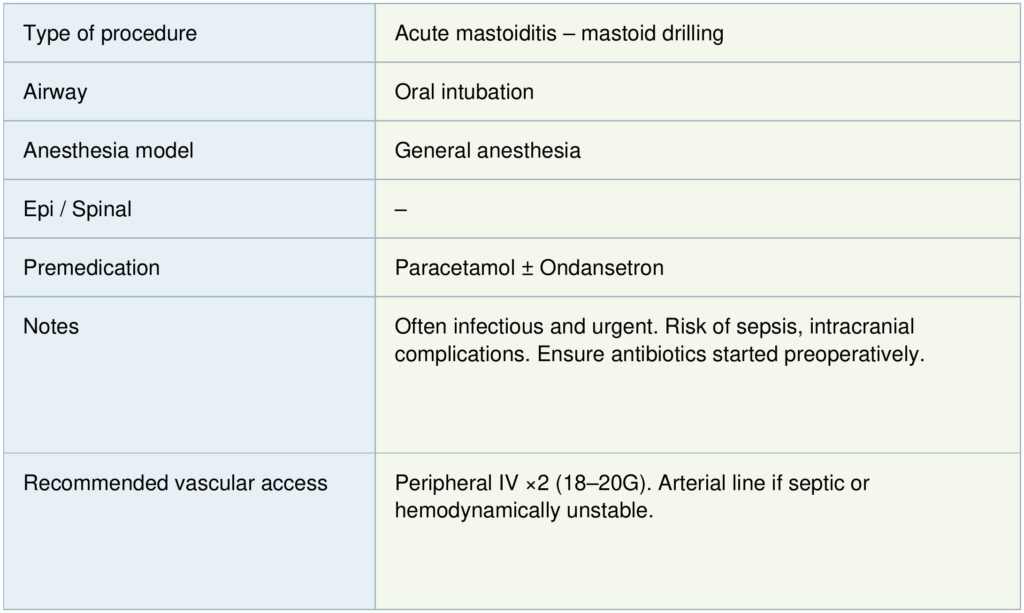Click the "Epi / Spinal" label

(77, 210)
